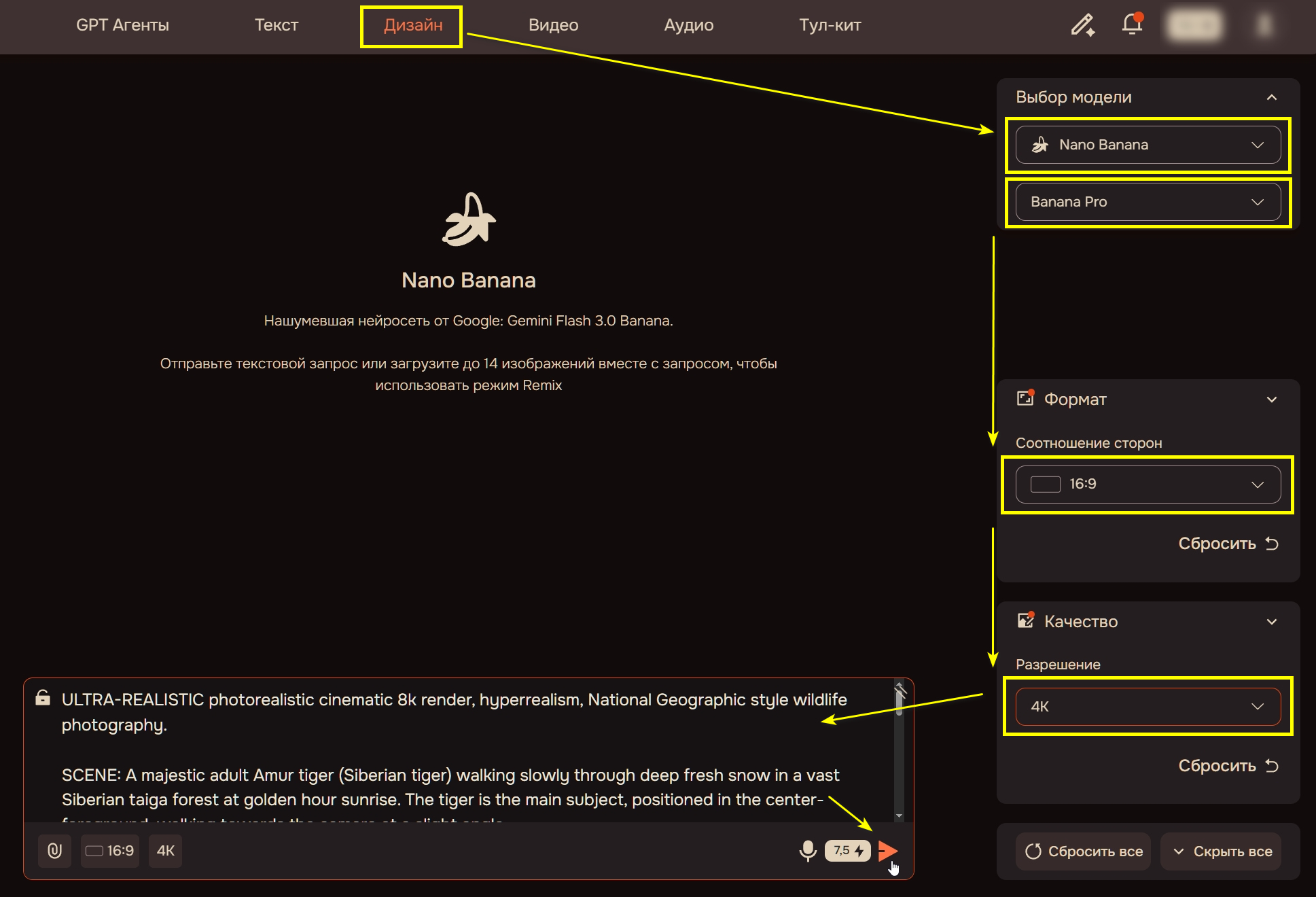Viewport: 1316px width, 897px height.
Task: Open the 16:9 aspect ratio dropdown
Action: click(x=1148, y=484)
